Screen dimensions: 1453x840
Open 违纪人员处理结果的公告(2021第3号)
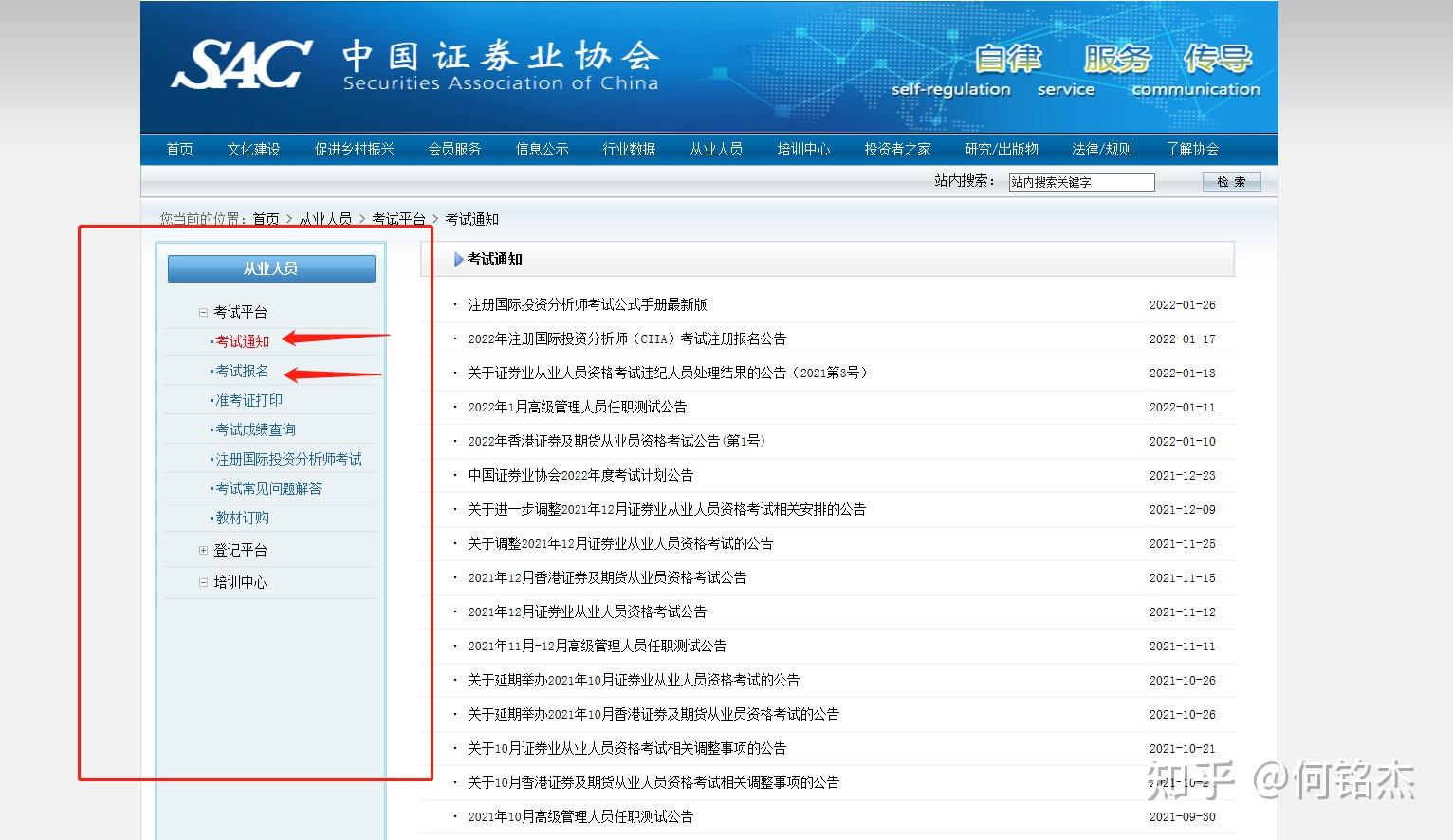pos(668,373)
